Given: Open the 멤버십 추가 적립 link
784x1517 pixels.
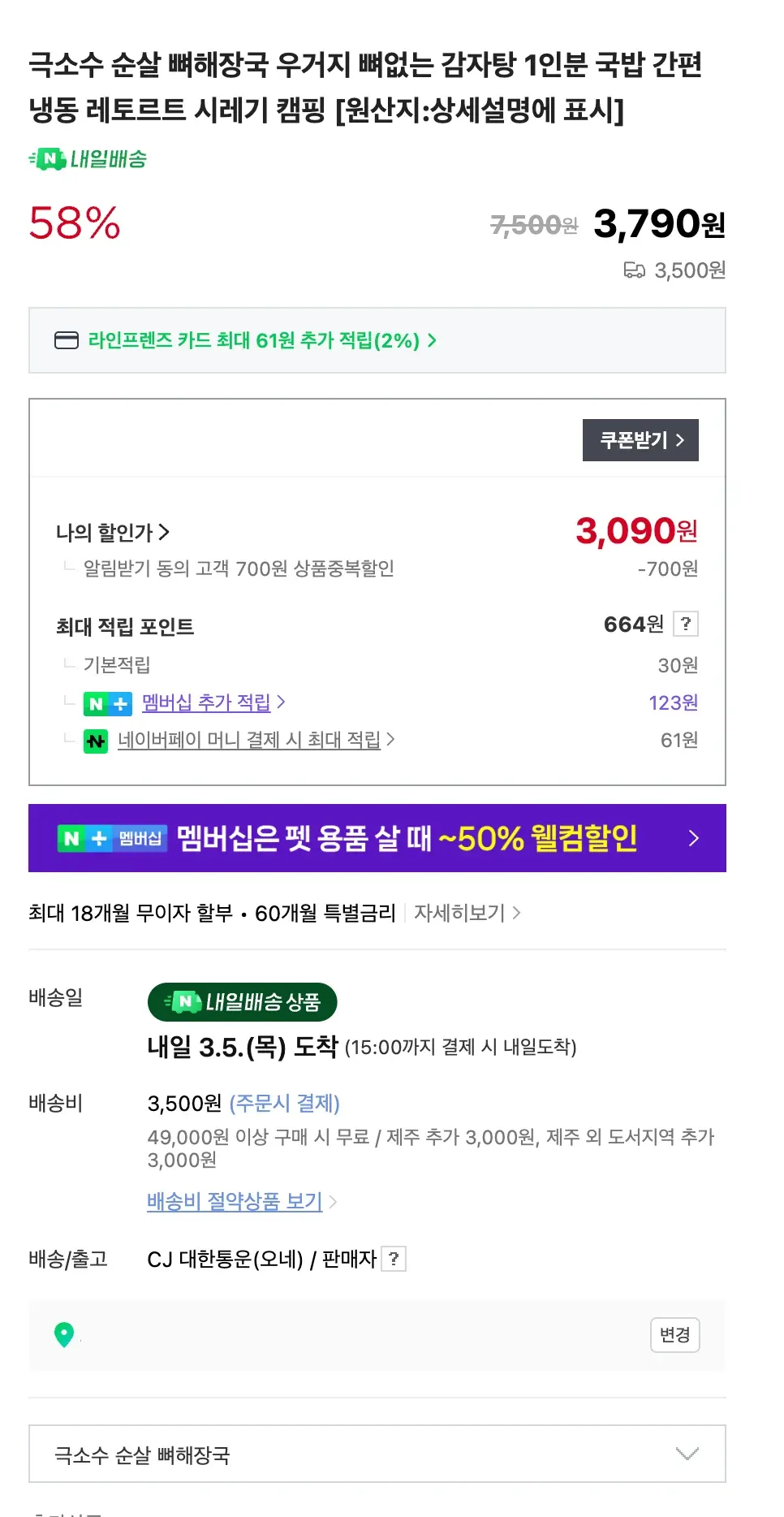Looking at the screenshot, I should point(207,702).
